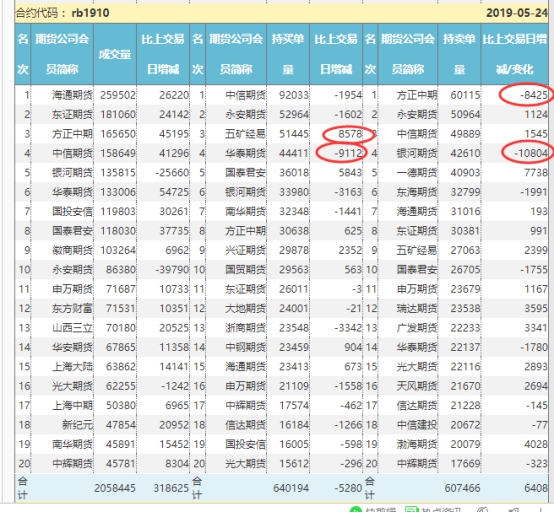Select short position value 31016

tap(465, 212)
